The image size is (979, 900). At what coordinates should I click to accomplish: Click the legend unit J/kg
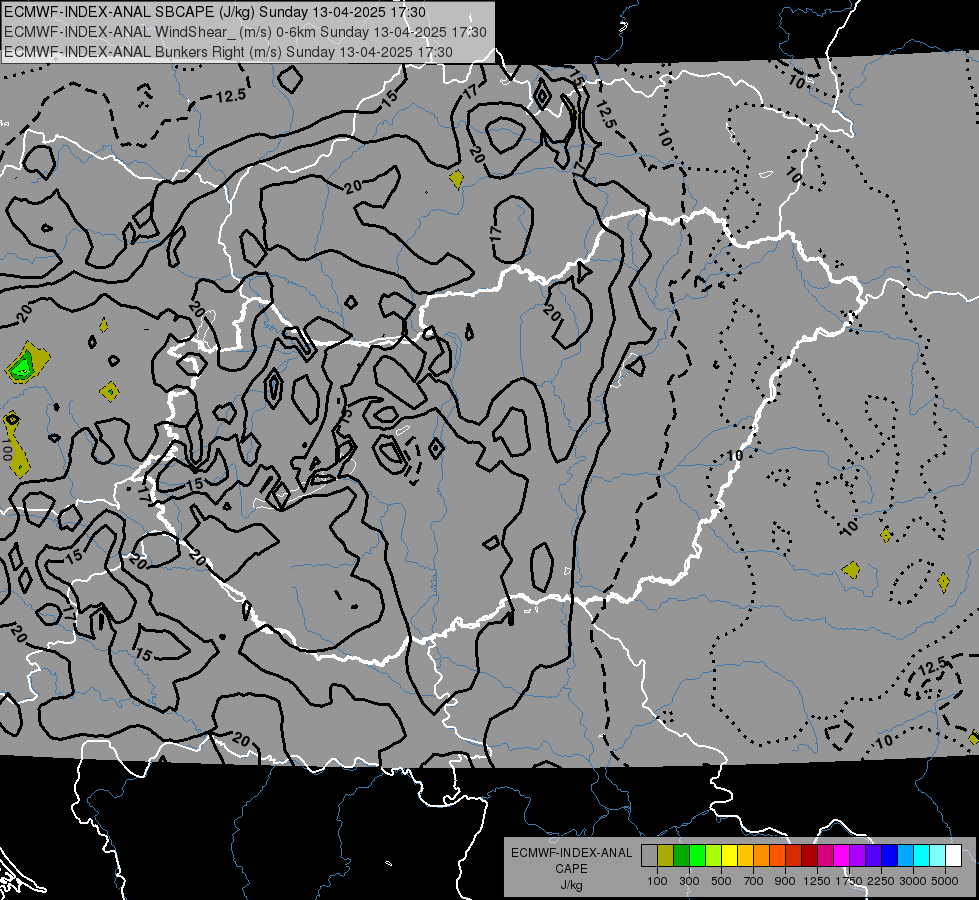571,885
